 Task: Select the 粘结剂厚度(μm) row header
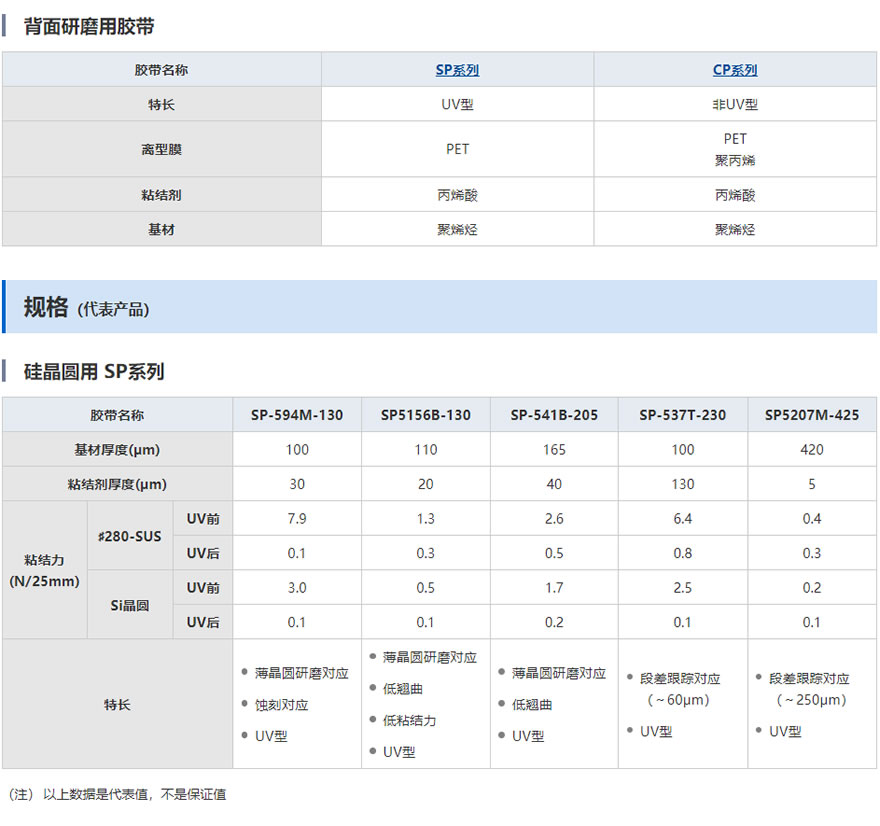coord(117,484)
